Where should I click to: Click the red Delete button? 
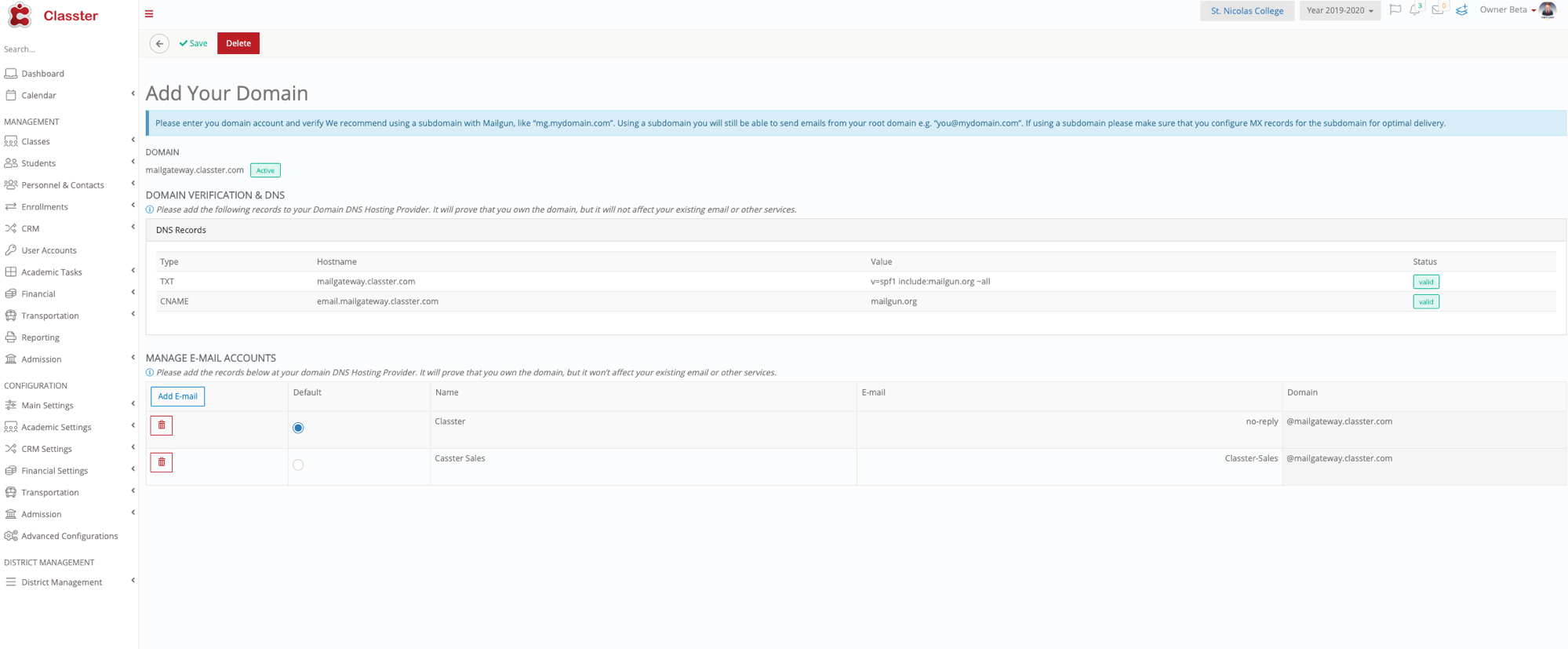[238, 44]
